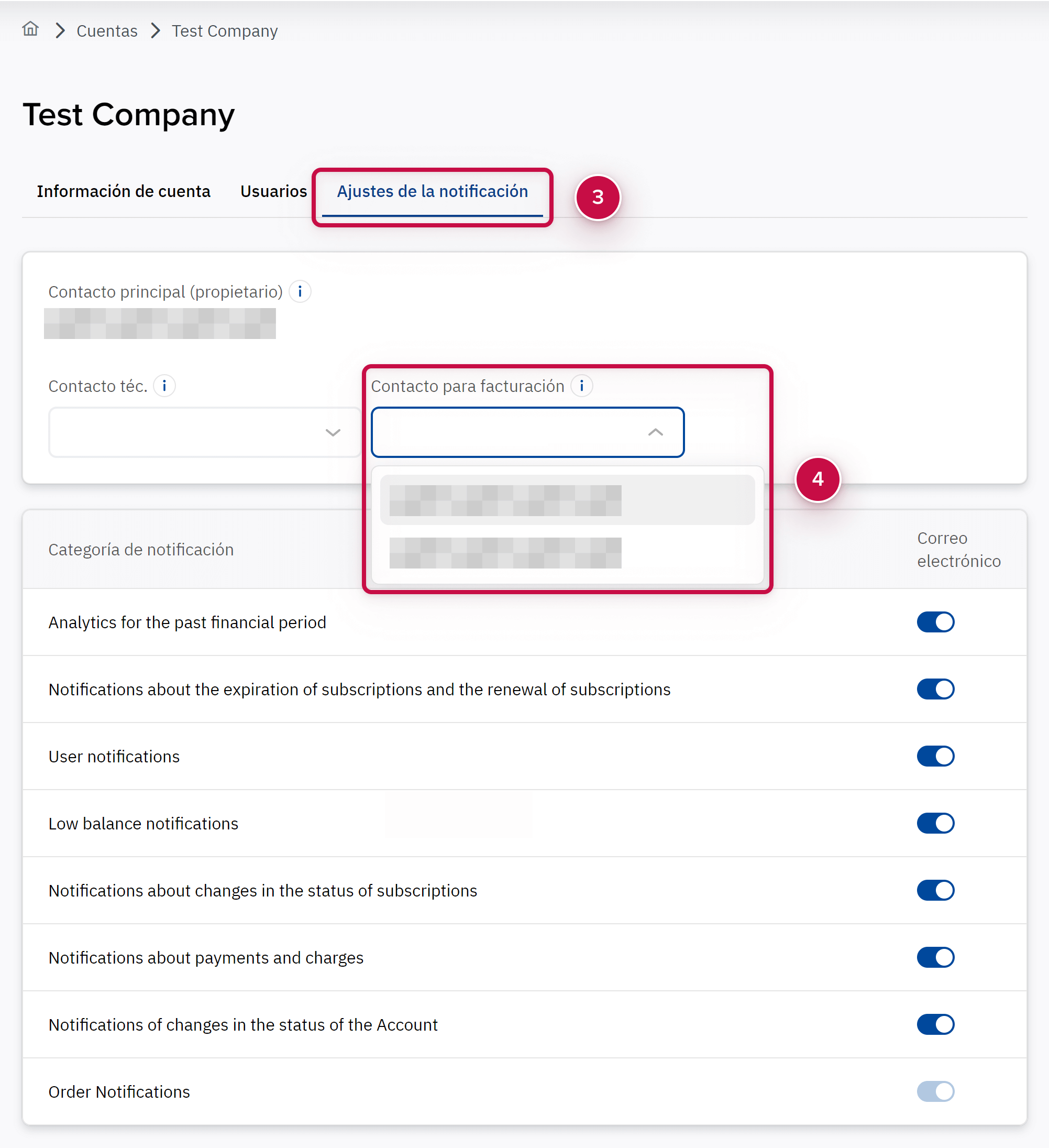1049x1148 pixels.
Task: Disable payments and charges notifications
Action: point(935,957)
